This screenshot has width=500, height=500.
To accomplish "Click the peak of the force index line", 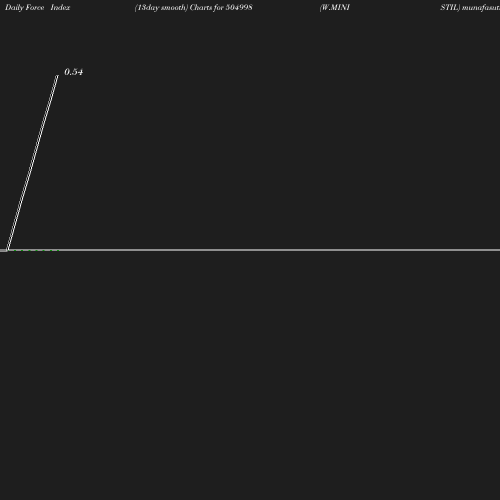I will [x=57, y=76].
